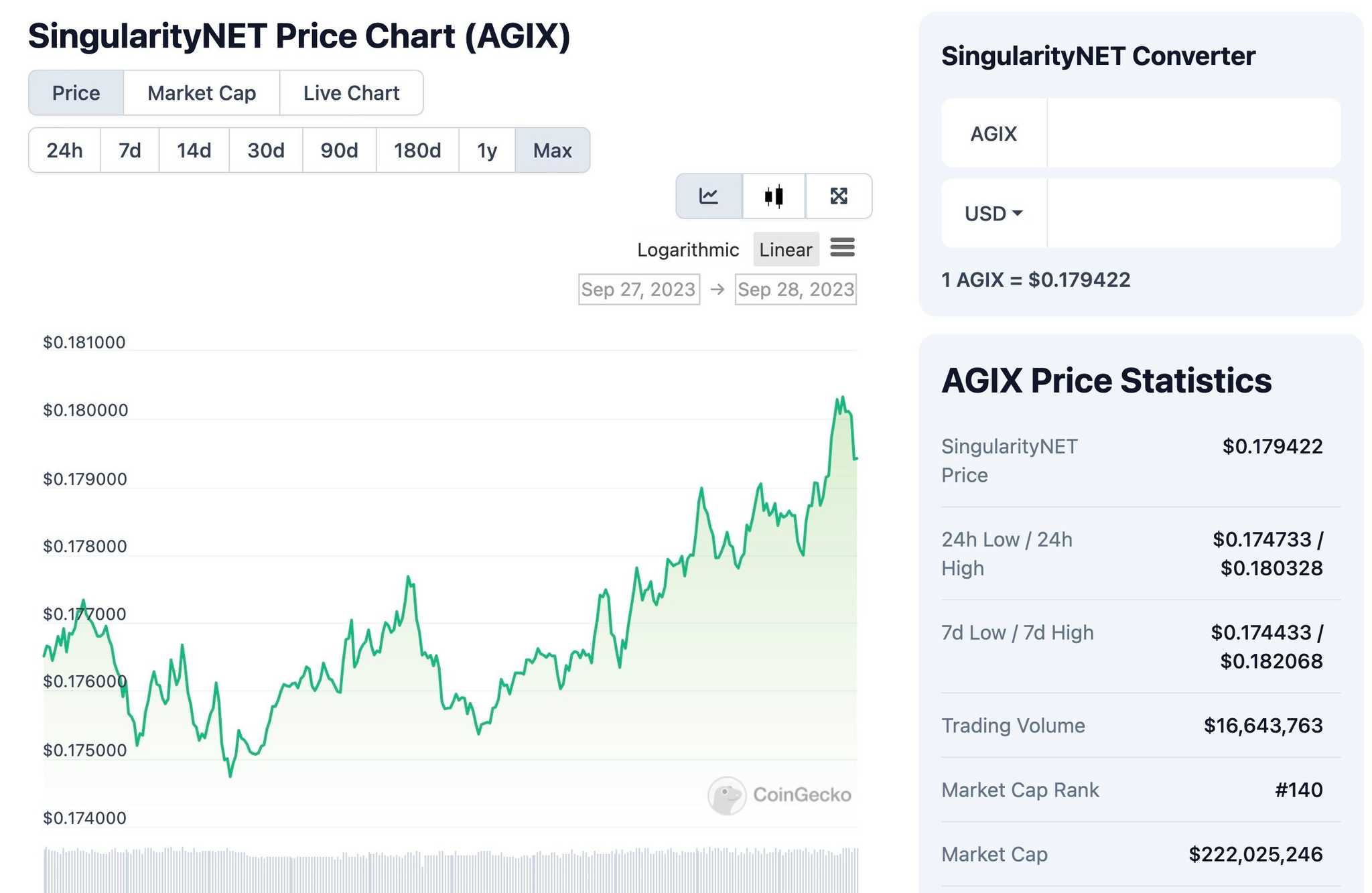Open USD currency dropdown
Viewport: 1372px width, 893px height.
(x=993, y=214)
